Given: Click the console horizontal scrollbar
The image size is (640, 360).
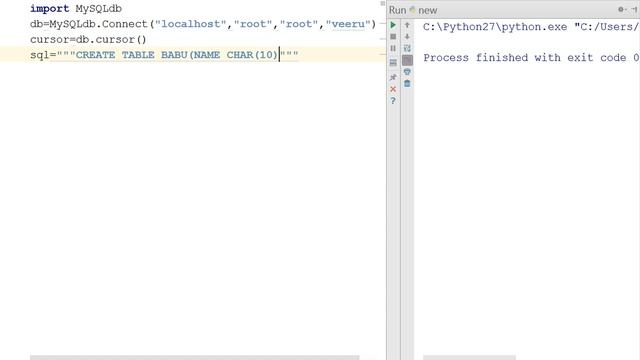Looking at the screenshot, I should pyautogui.click(x=469, y=358).
